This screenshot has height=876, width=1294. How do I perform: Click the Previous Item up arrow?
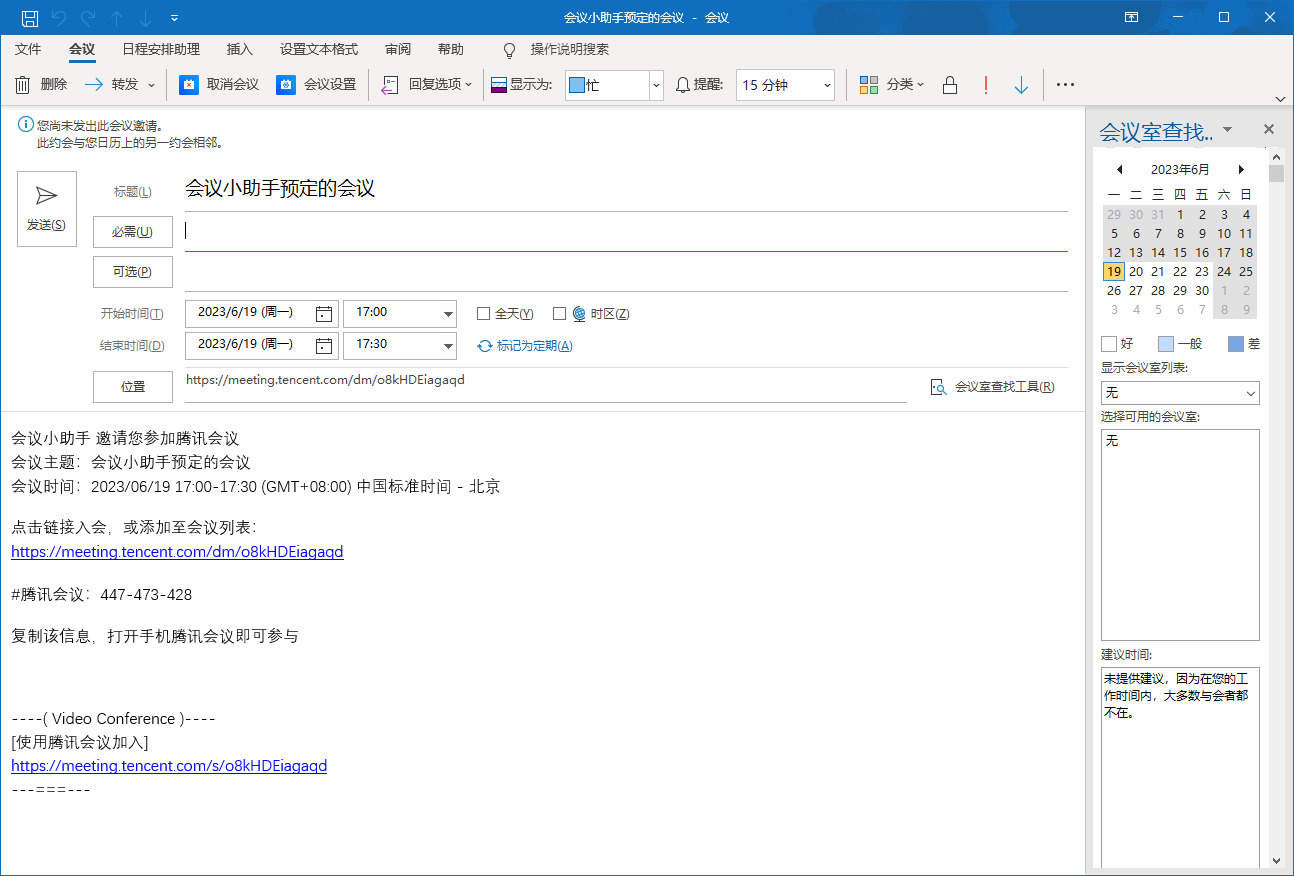coord(117,18)
